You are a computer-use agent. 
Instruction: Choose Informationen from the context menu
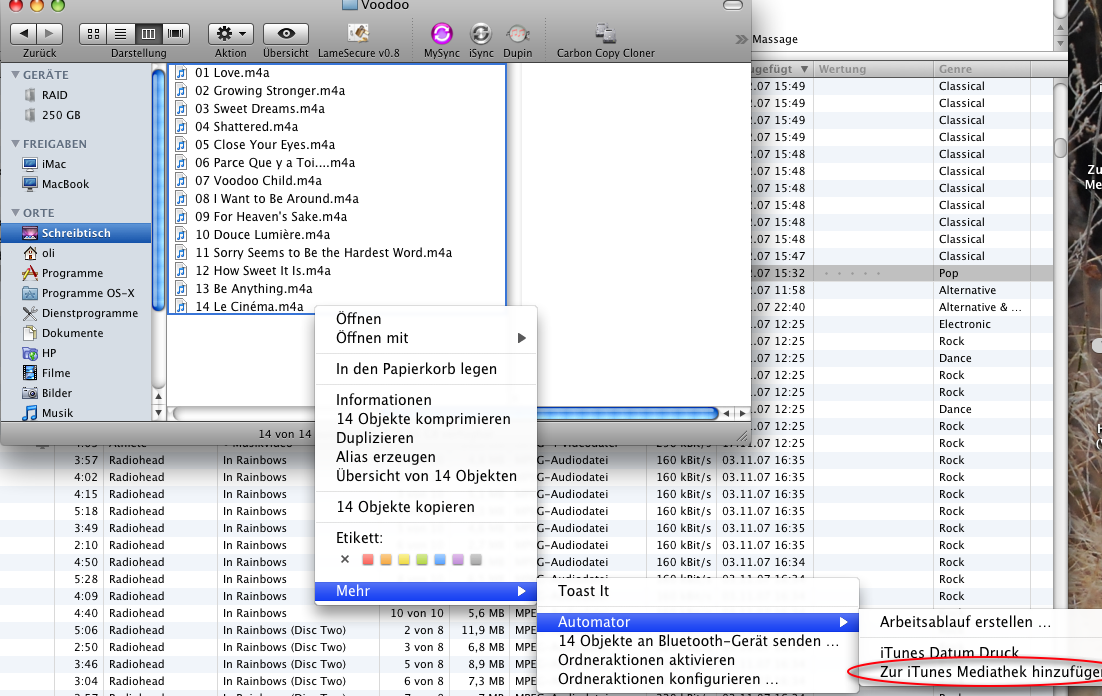click(426, 400)
